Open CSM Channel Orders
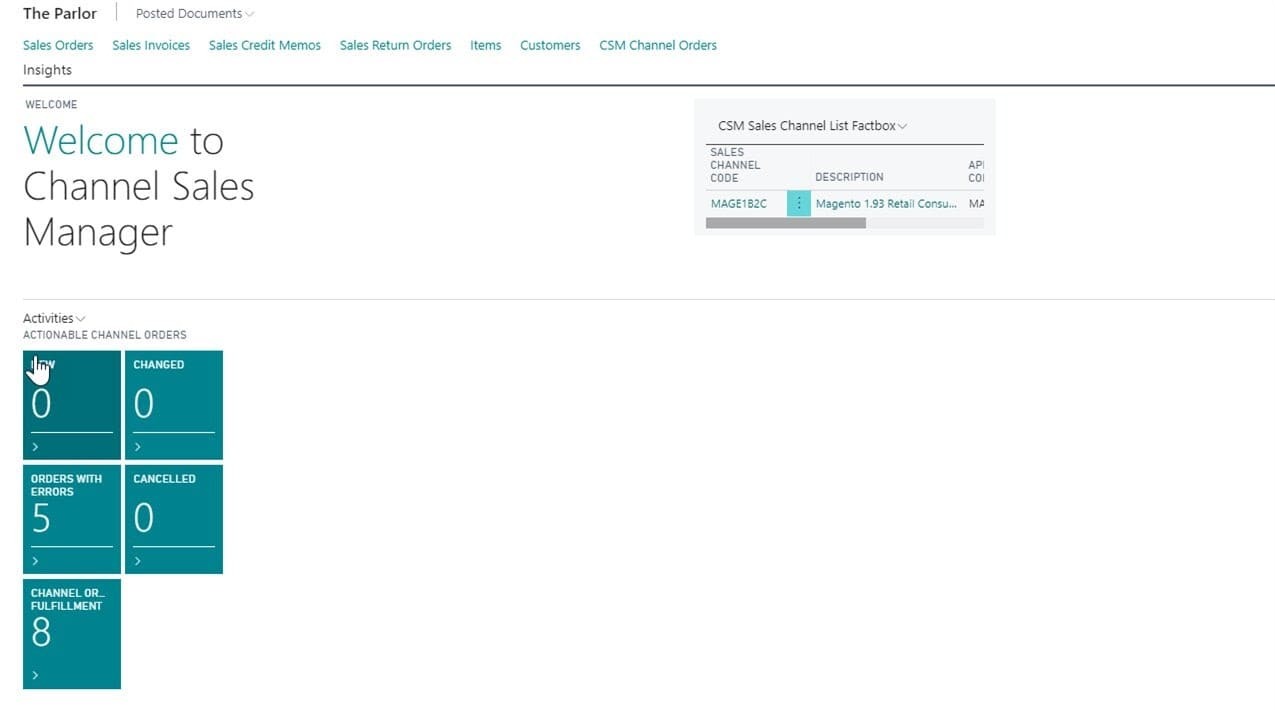 (x=658, y=45)
